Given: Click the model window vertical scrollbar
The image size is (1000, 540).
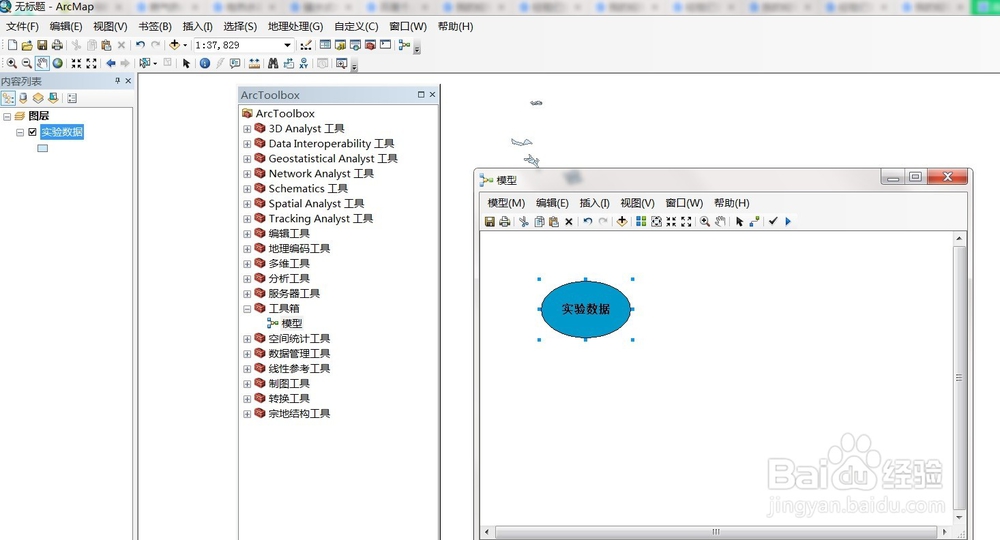Looking at the screenshot, I should pos(959,377).
